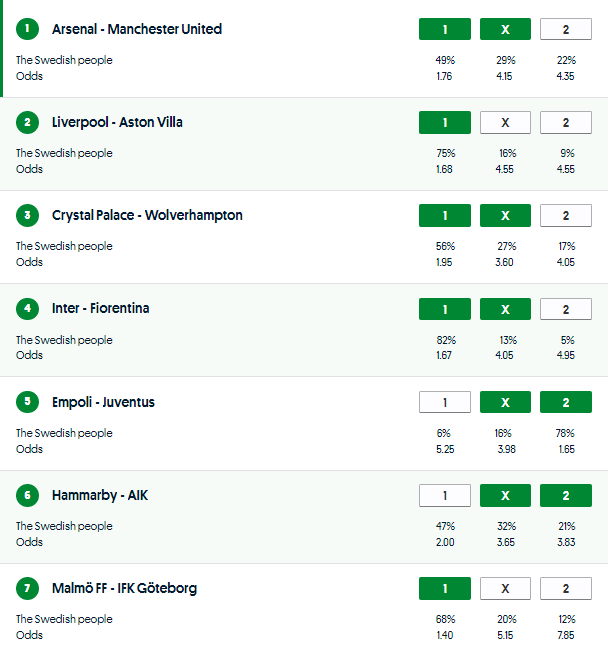Toggle the X pick for Liverpool - Aston Villa
608x655 pixels.
(505, 122)
